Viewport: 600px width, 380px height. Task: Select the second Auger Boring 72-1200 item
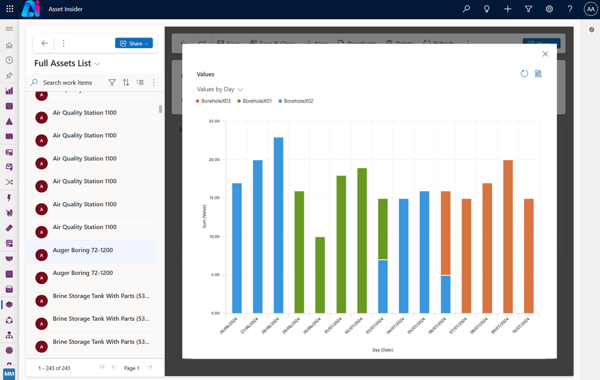pos(91,275)
